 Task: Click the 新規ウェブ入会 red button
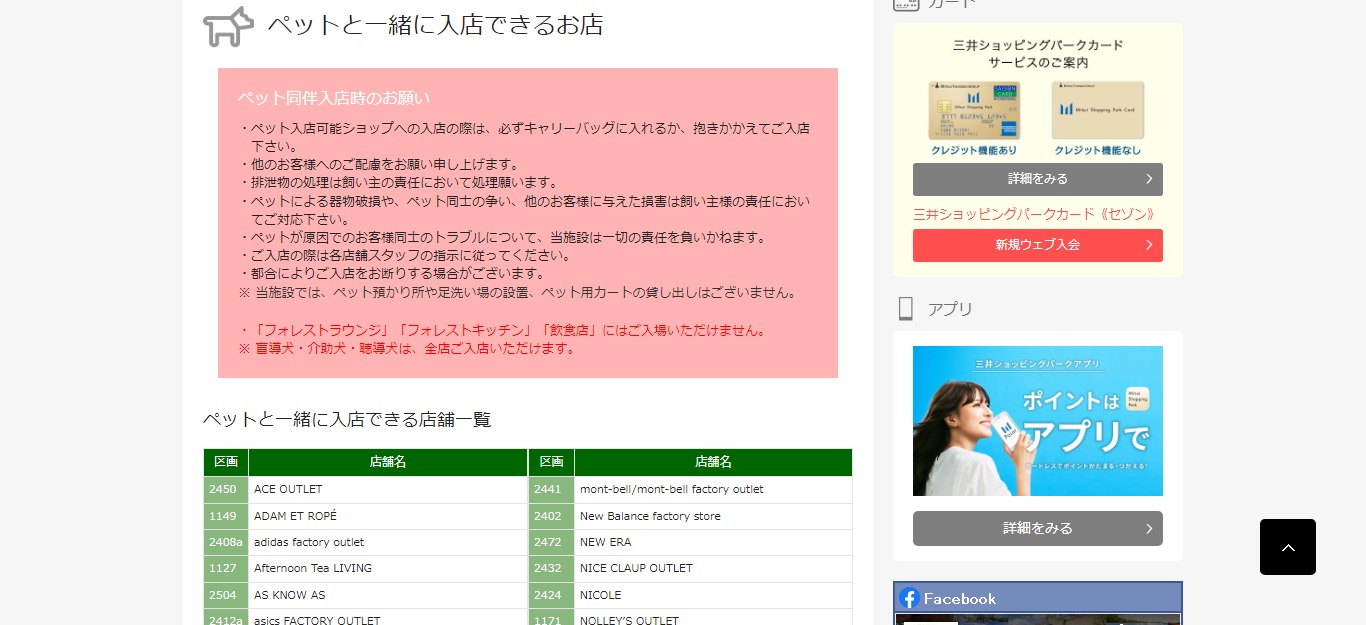click(1038, 245)
